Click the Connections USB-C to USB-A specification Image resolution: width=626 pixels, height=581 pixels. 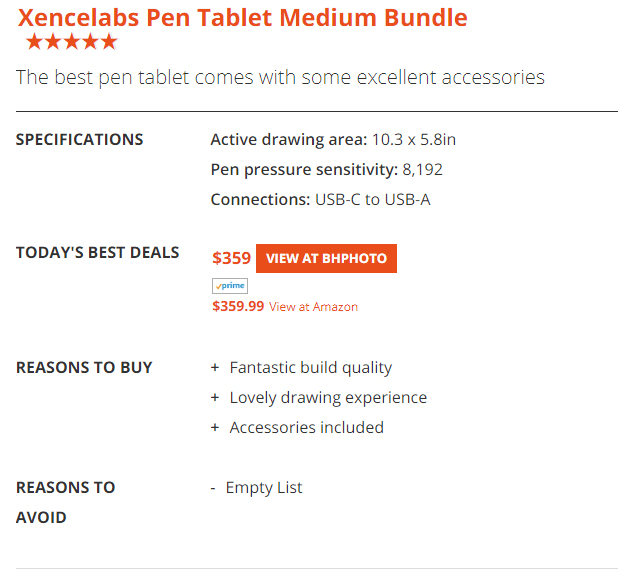pos(320,200)
